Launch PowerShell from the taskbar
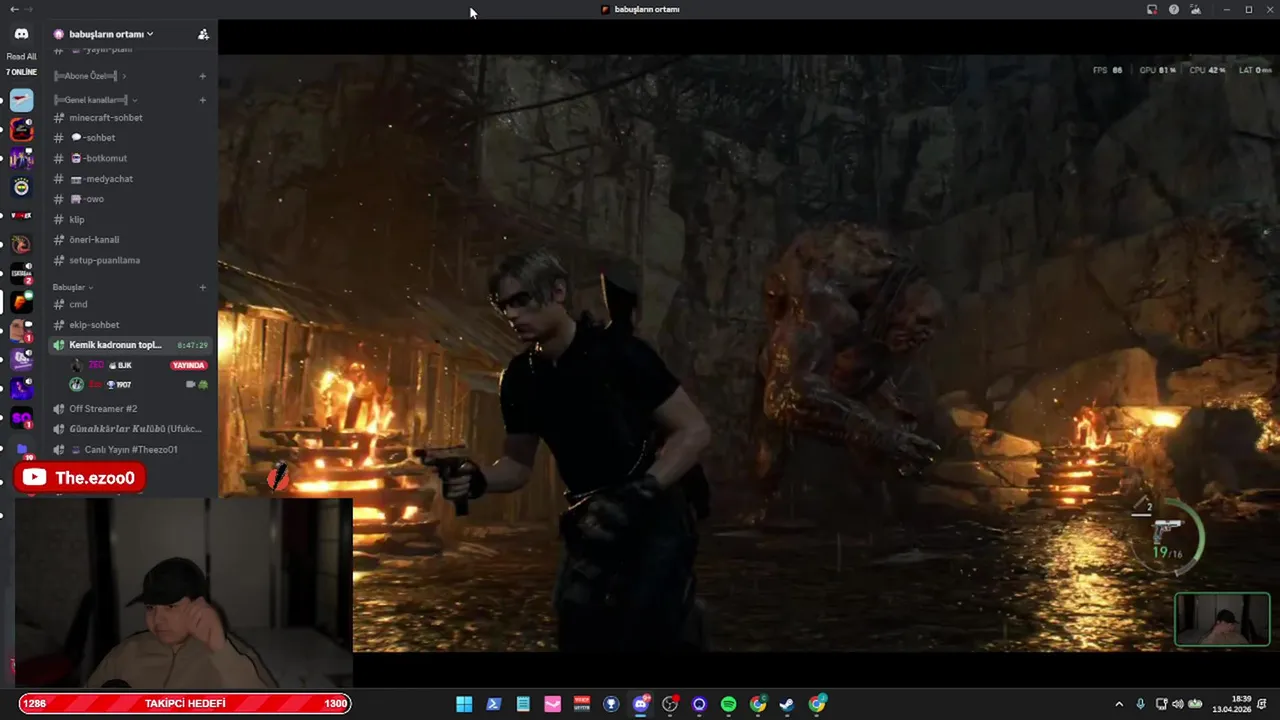Screen dimensions: 1280x720 493,704
